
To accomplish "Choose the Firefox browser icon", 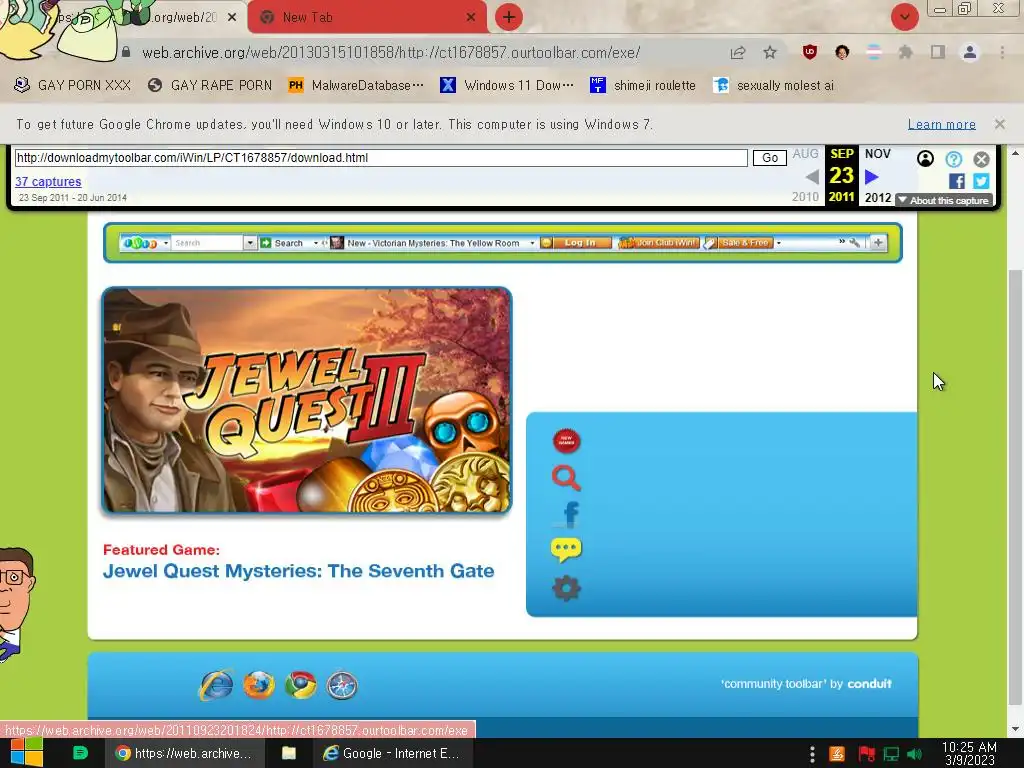I will coord(259,685).
